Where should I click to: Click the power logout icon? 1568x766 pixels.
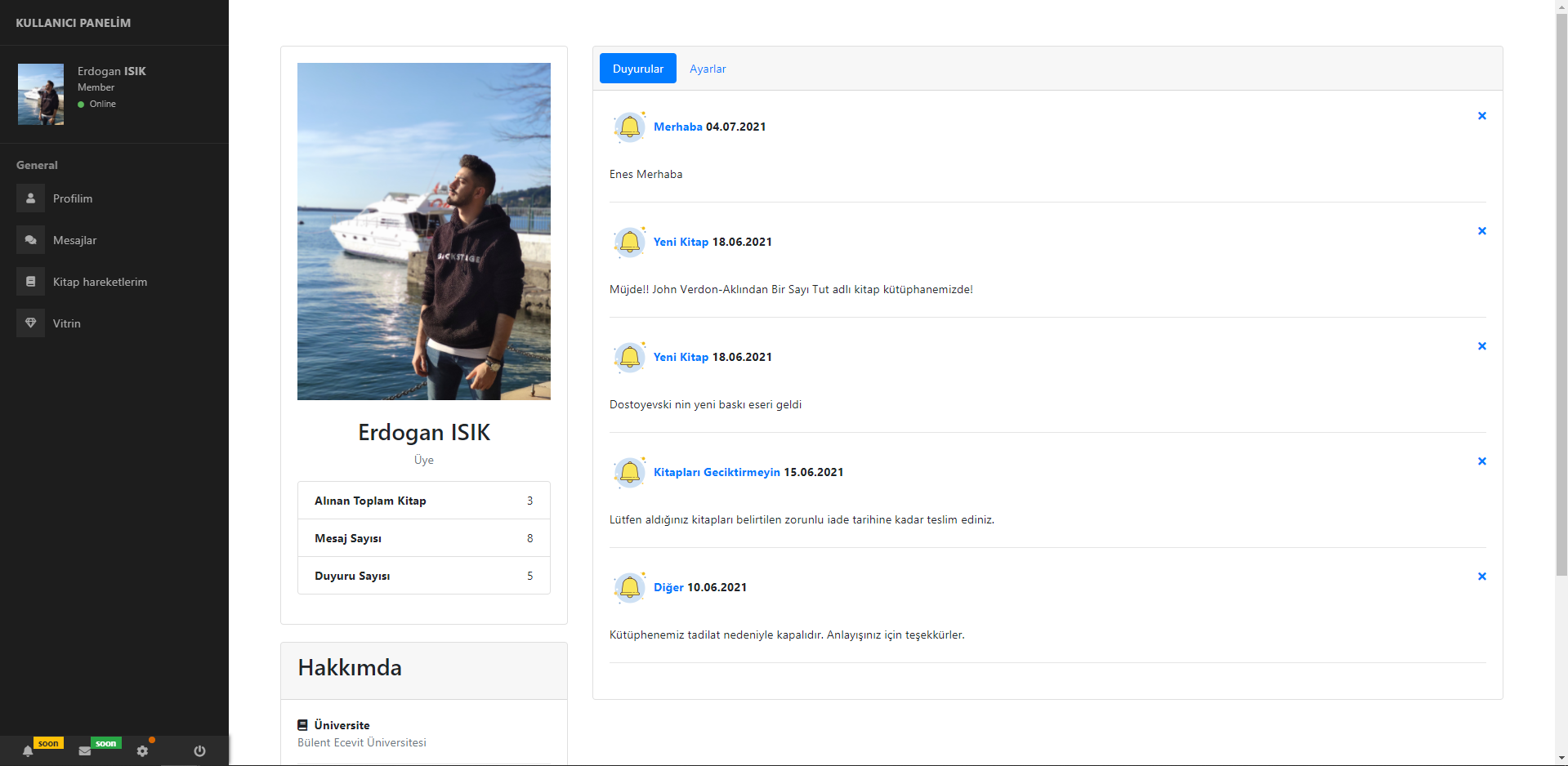[x=199, y=750]
